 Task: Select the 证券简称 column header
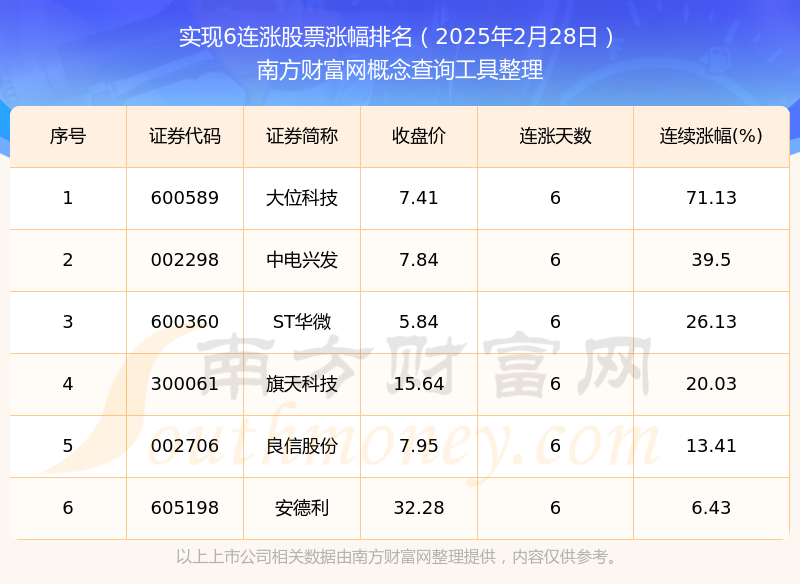pos(302,136)
